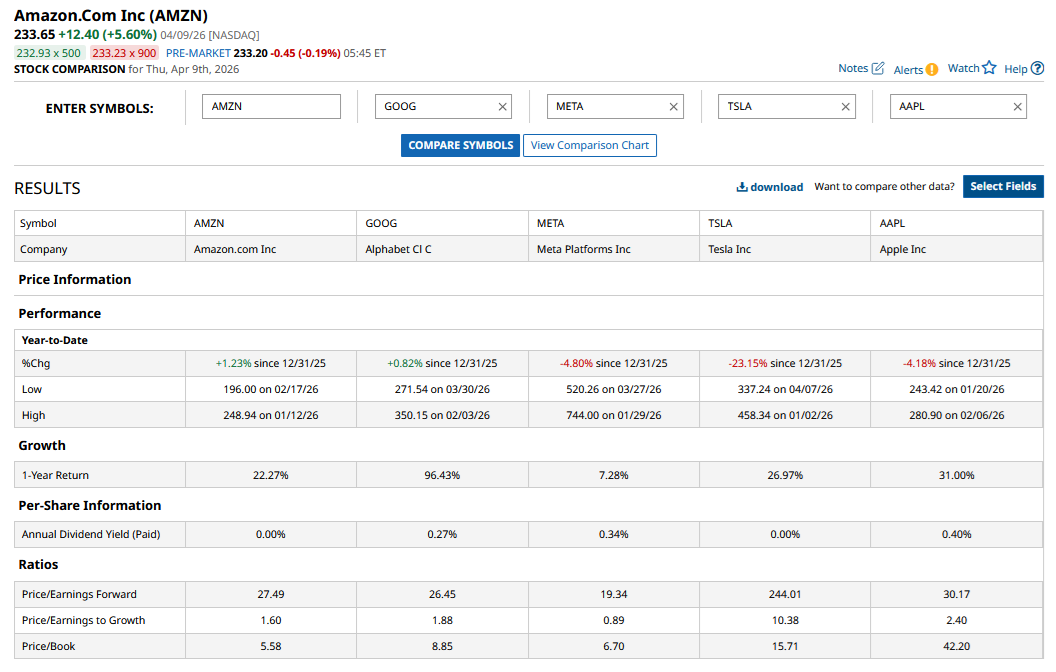Image resolution: width=1056 pixels, height=672 pixels.
Task: Clear the AAPL symbol with X
Action: pyautogui.click(x=1018, y=107)
